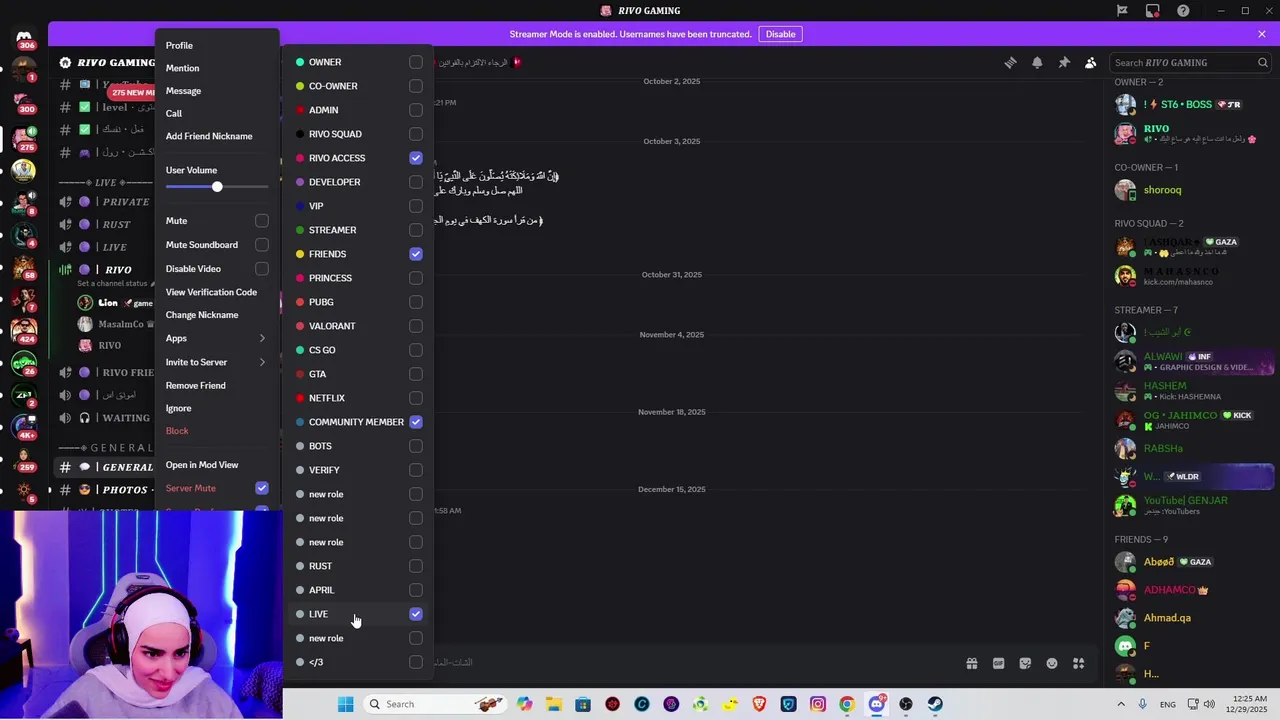
Task: Open Discord from the taskbar
Action: 877,704
